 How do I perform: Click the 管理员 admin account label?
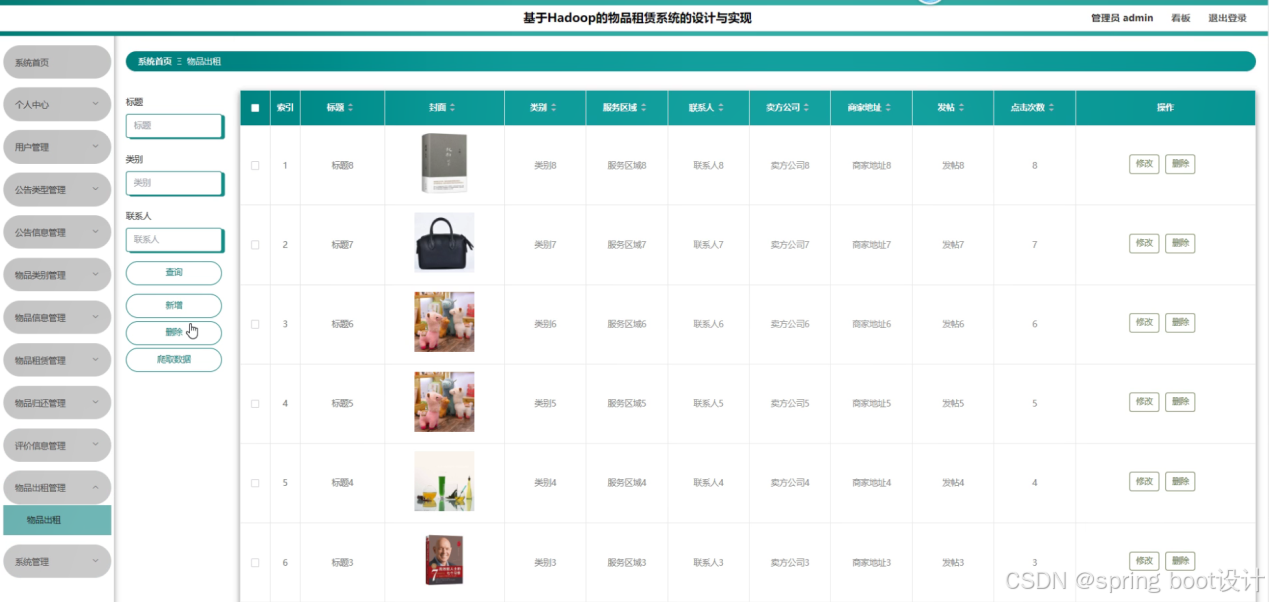1122,18
